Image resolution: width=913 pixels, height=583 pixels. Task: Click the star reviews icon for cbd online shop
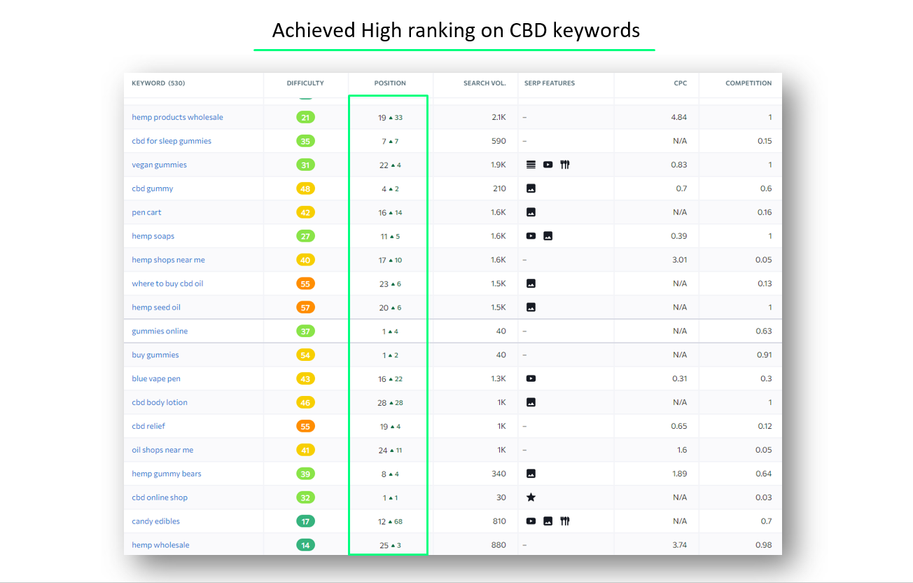pos(531,498)
